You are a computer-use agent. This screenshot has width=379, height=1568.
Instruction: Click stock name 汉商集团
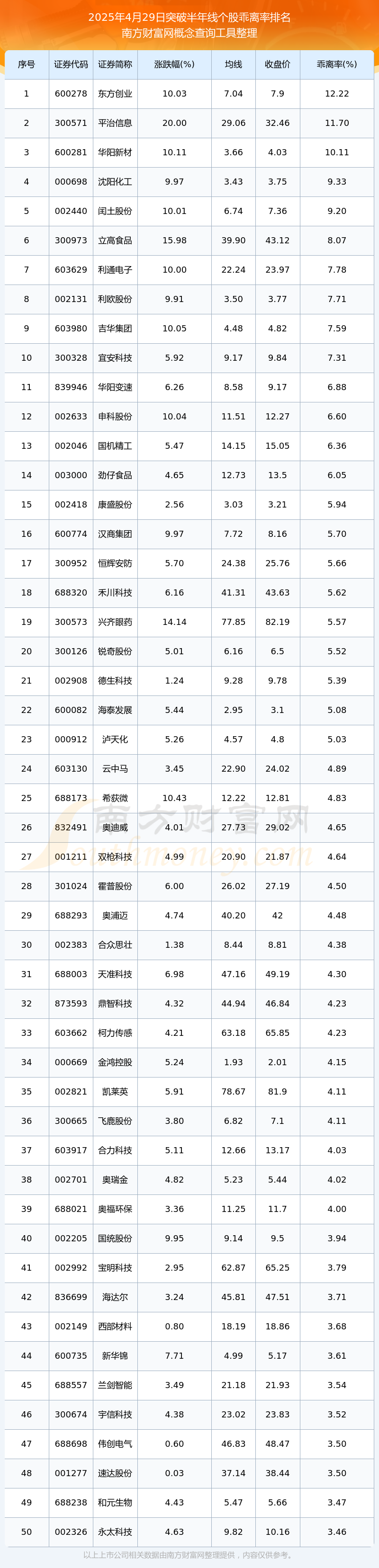coord(115,534)
